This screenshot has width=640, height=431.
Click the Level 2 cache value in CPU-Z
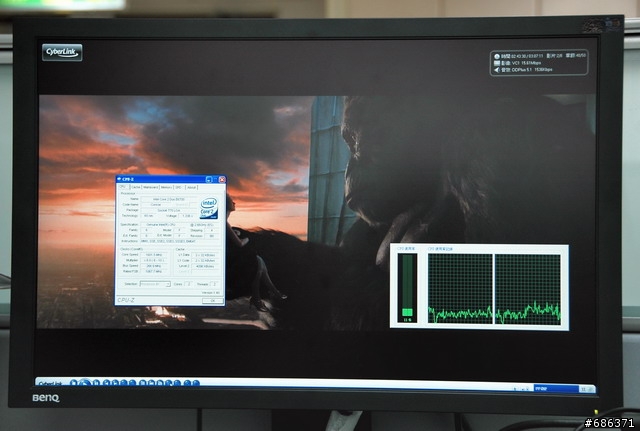coord(205,266)
